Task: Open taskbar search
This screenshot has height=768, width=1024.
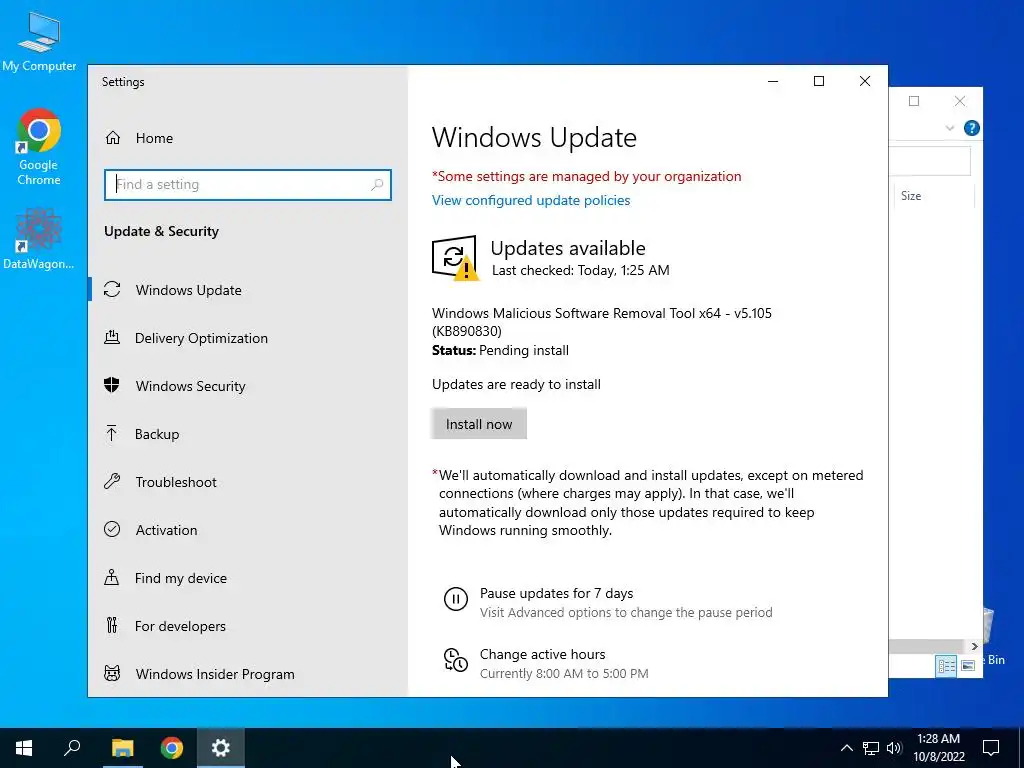Action: point(72,748)
